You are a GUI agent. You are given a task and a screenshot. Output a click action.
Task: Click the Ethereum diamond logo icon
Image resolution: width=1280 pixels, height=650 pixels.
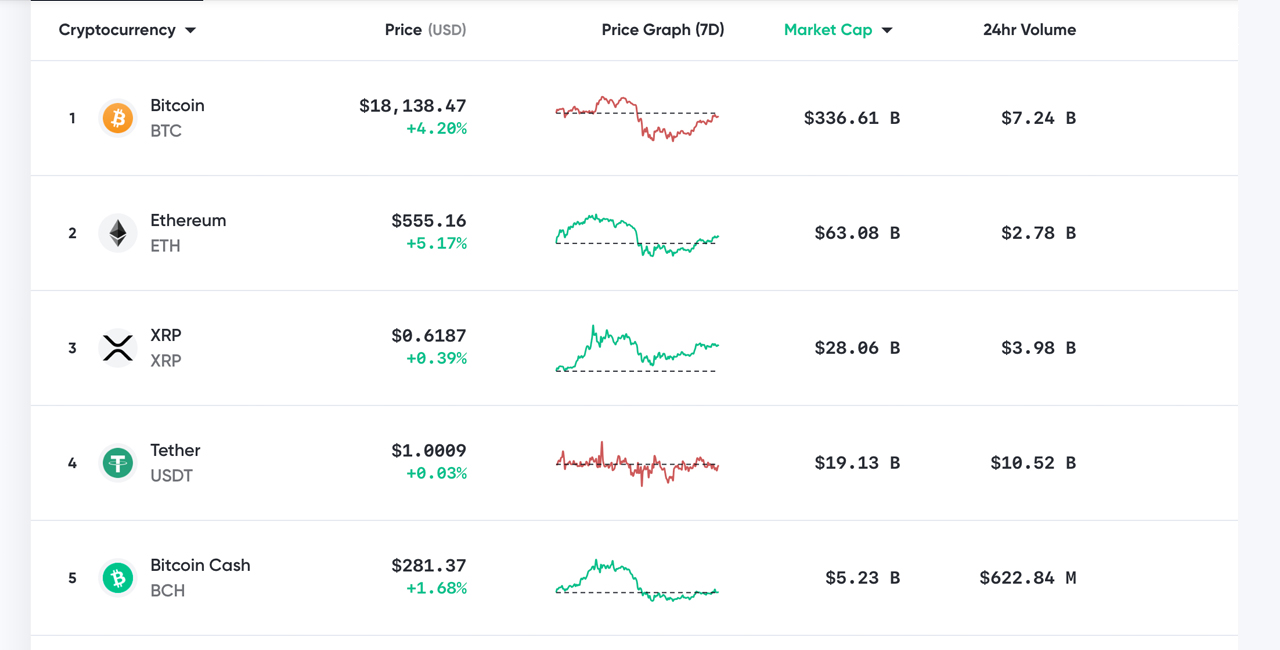pyautogui.click(x=117, y=233)
